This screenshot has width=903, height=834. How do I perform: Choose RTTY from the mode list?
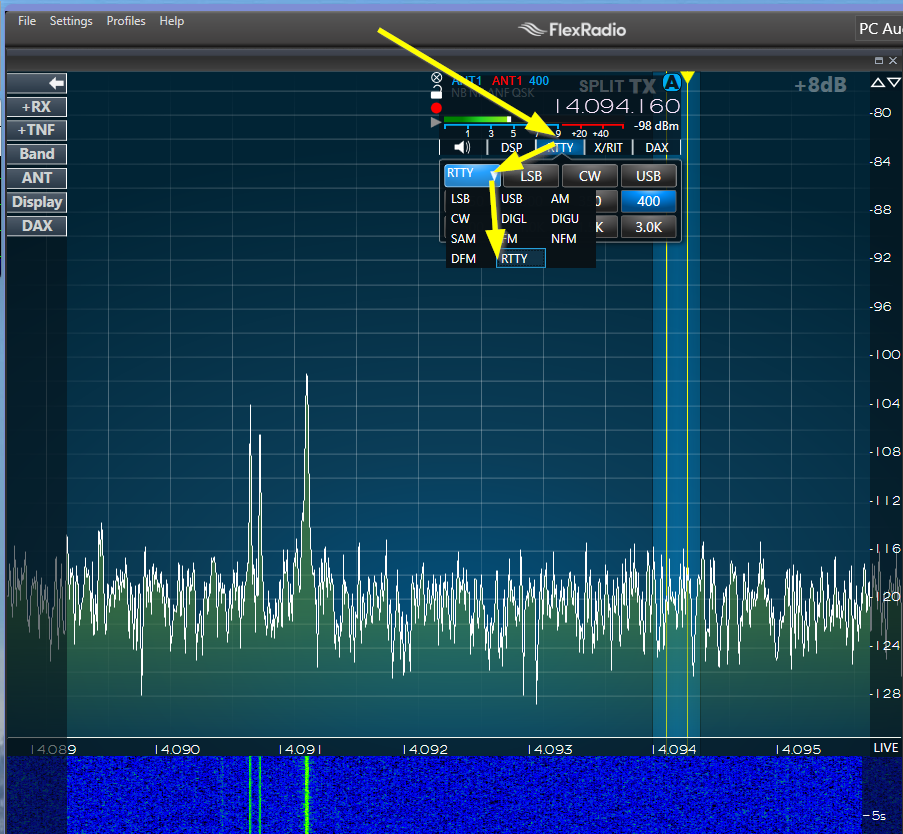(x=520, y=258)
